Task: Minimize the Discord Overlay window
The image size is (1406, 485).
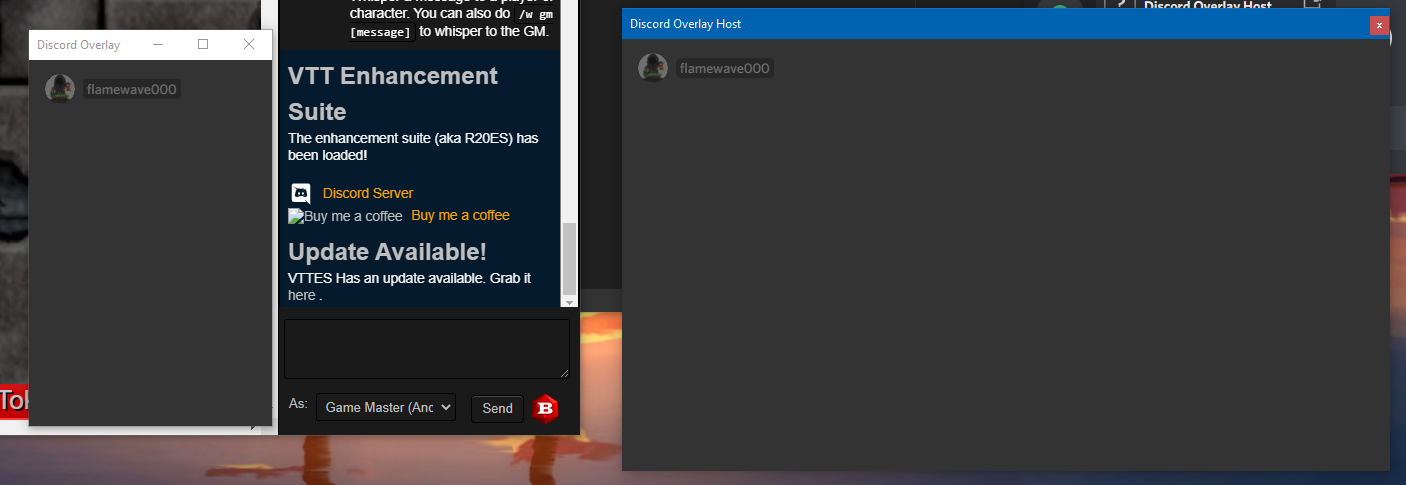Action: coord(158,44)
